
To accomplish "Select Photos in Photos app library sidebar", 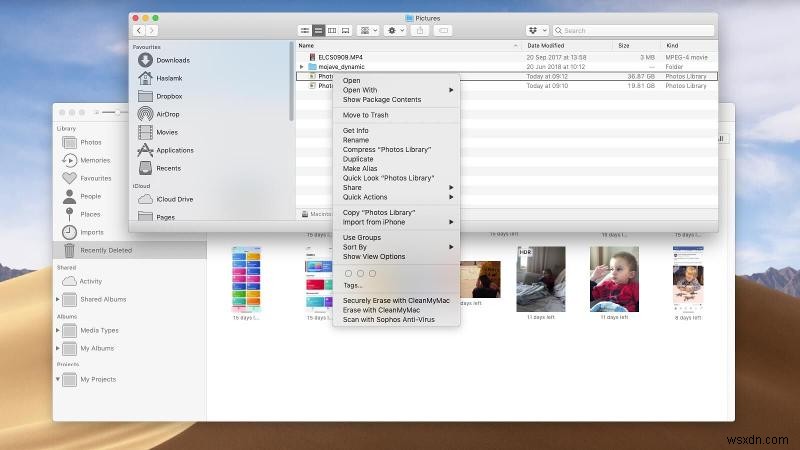I will click(91, 142).
